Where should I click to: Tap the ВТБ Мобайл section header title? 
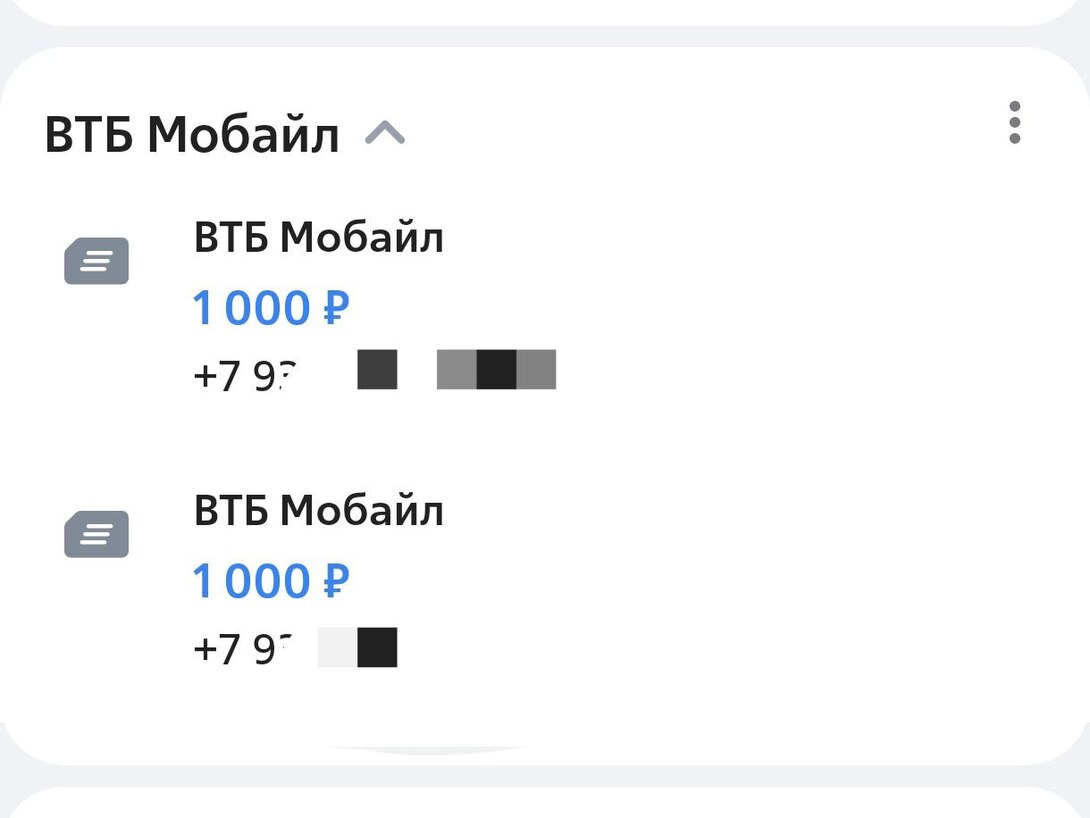(192, 135)
